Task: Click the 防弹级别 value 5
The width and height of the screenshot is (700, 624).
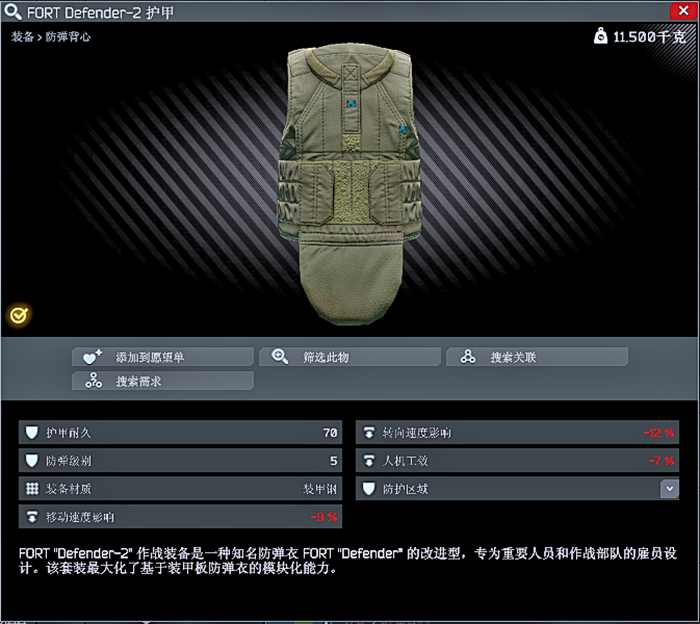Action: click(333, 461)
